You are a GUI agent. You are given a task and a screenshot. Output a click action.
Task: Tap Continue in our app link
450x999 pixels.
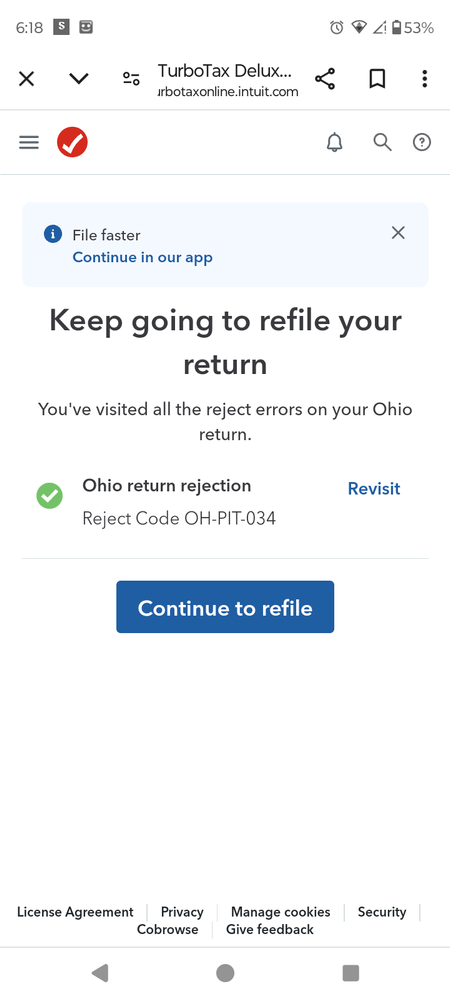[143, 257]
